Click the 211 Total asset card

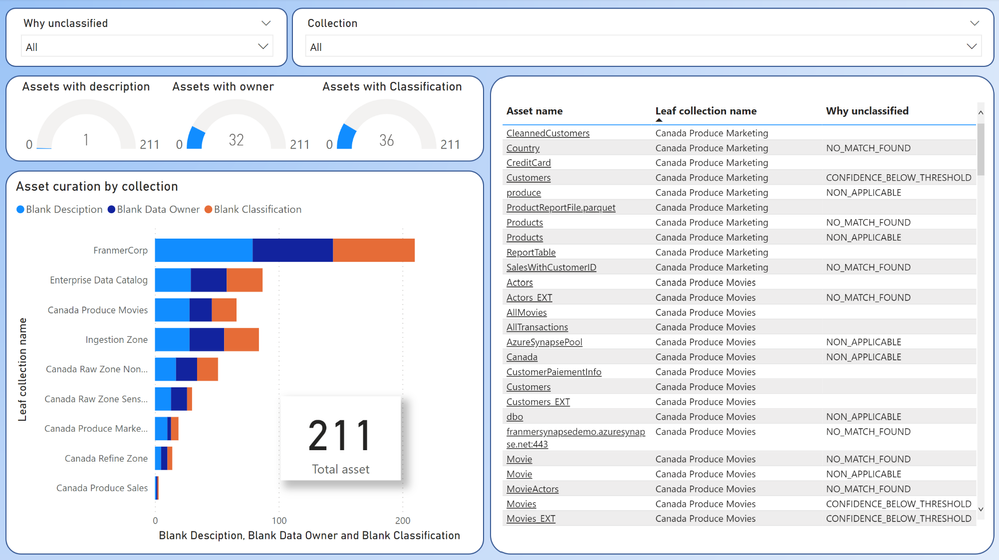[341, 440]
